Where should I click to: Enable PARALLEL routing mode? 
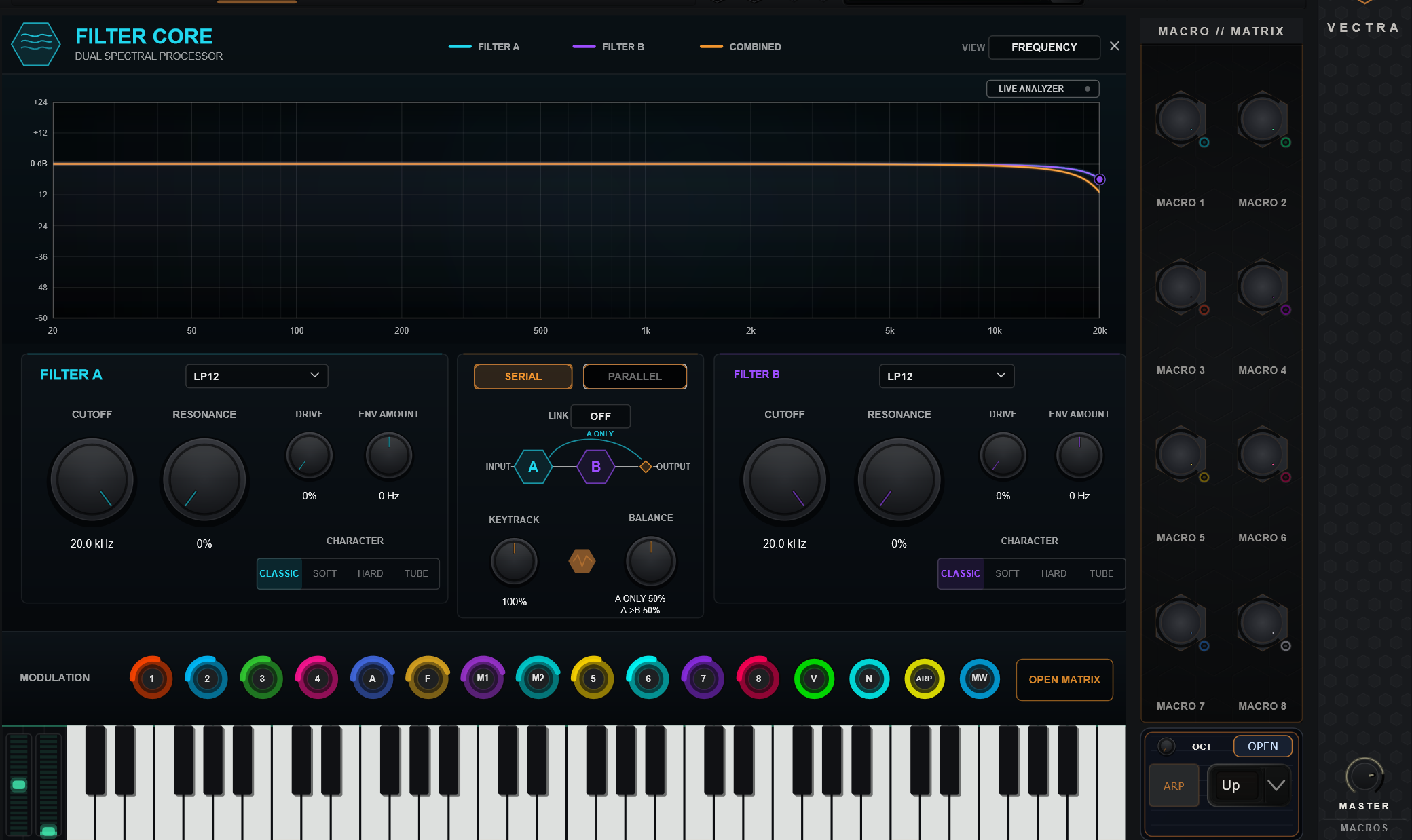point(635,376)
